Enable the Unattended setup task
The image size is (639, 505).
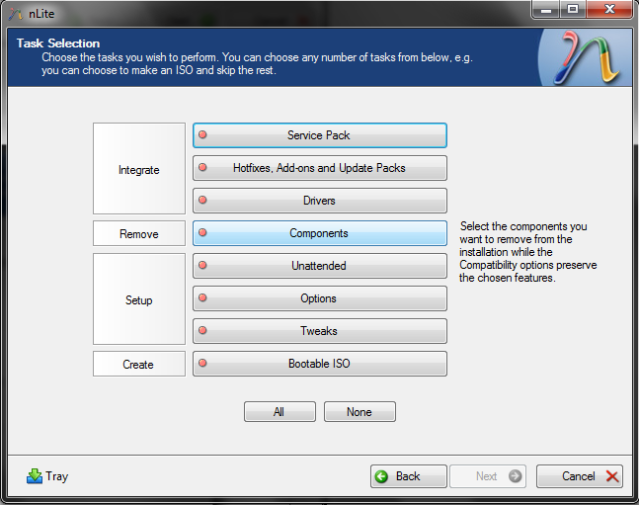point(320,266)
